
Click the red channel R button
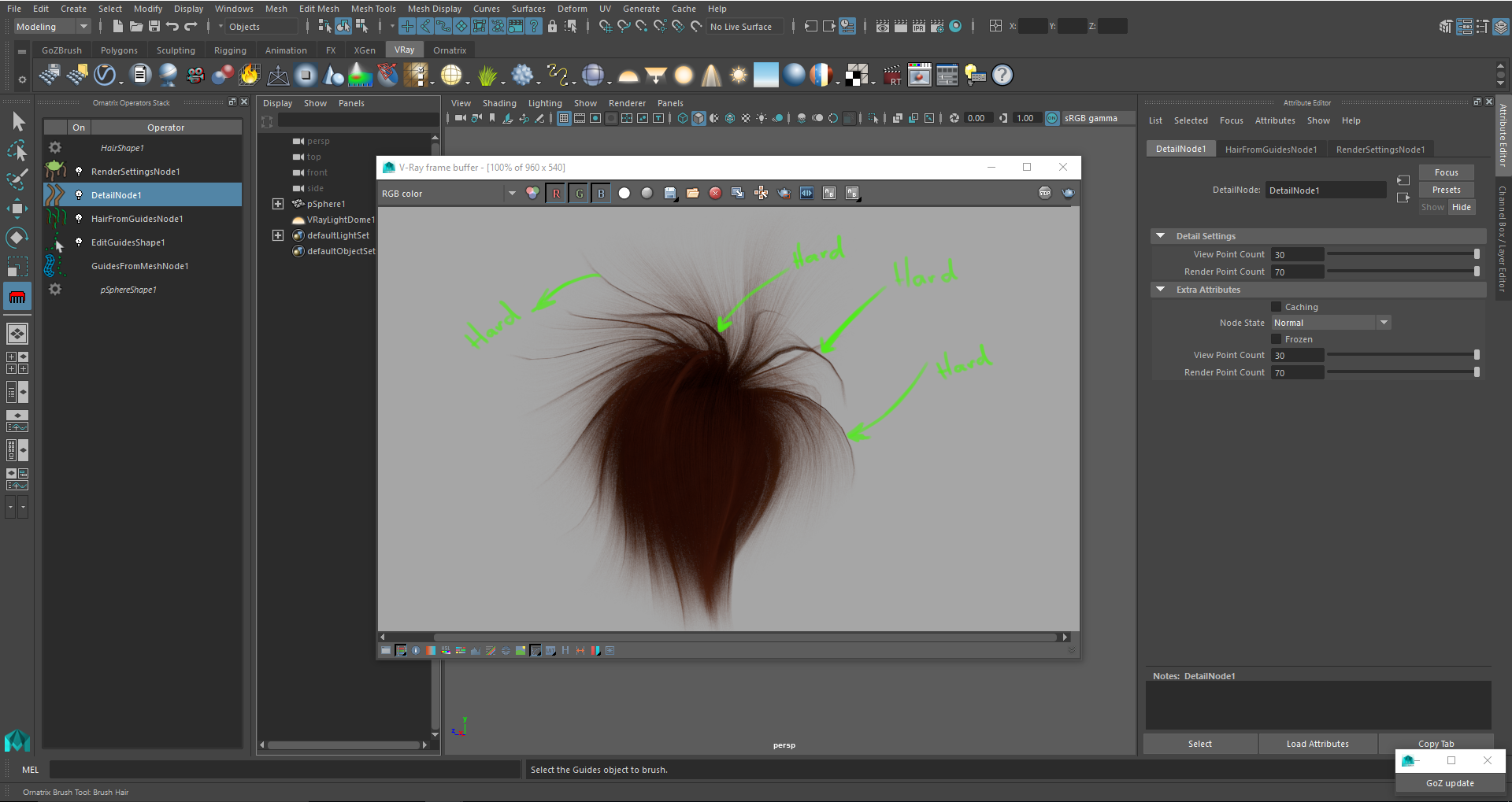[556, 194]
